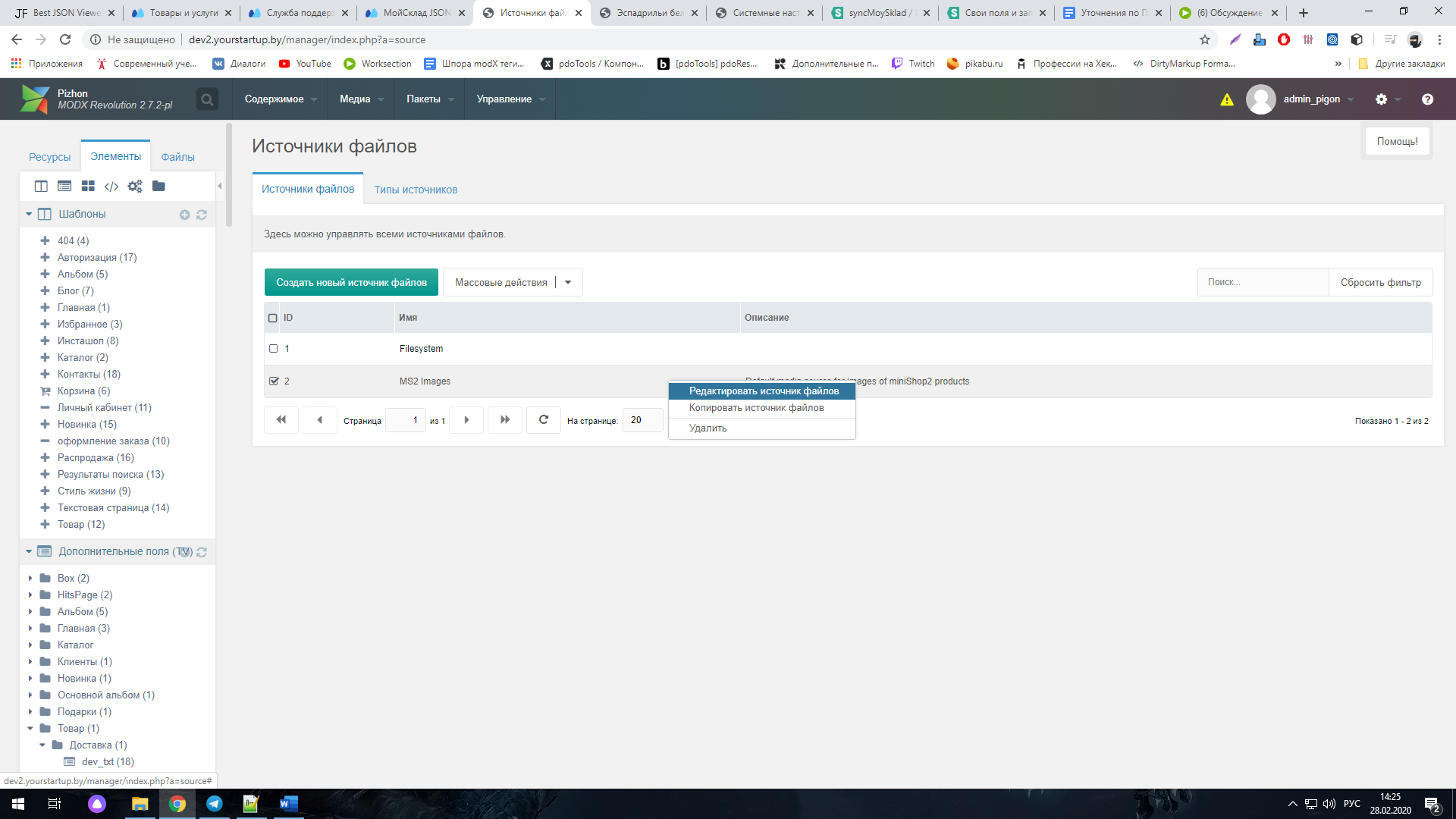Switch to the Типы источников tab
The height and width of the screenshot is (819, 1456).
point(416,190)
